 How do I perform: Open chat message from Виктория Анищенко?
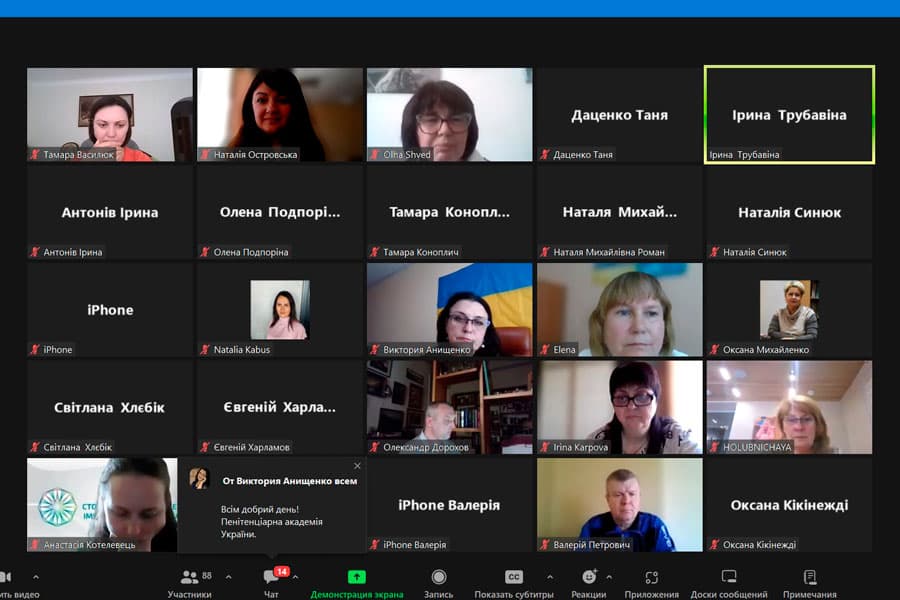point(272,505)
